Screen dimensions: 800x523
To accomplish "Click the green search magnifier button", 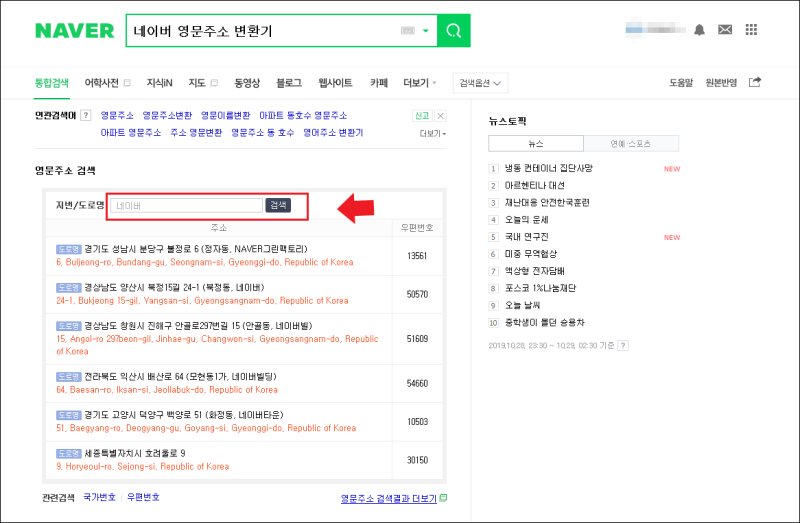I will (x=454, y=31).
